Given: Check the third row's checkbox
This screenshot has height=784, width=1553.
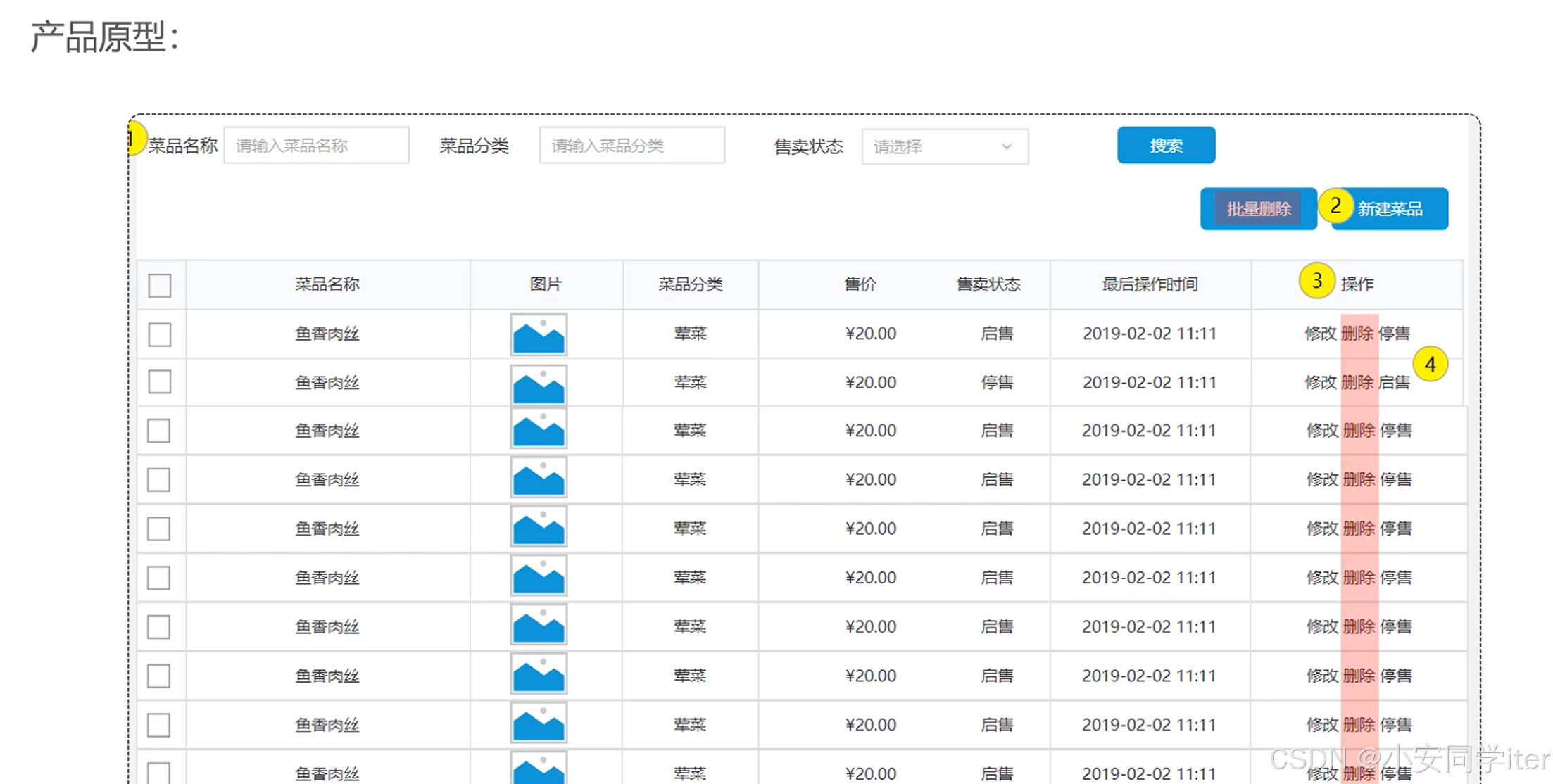Looking at the screenshot, I should point(159,431).
